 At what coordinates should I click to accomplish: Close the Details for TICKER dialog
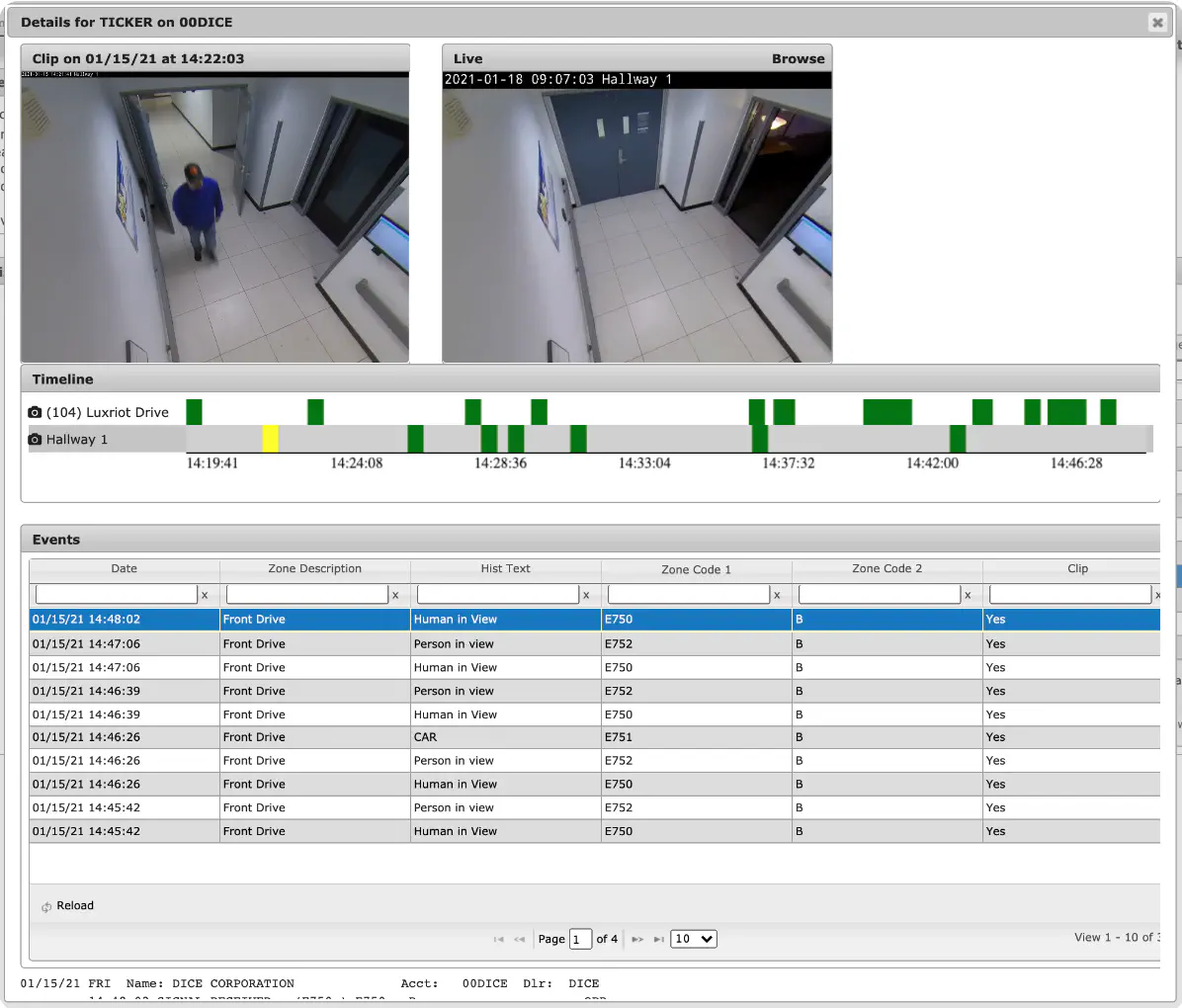pyautogui.click(x=1157, y=23)
